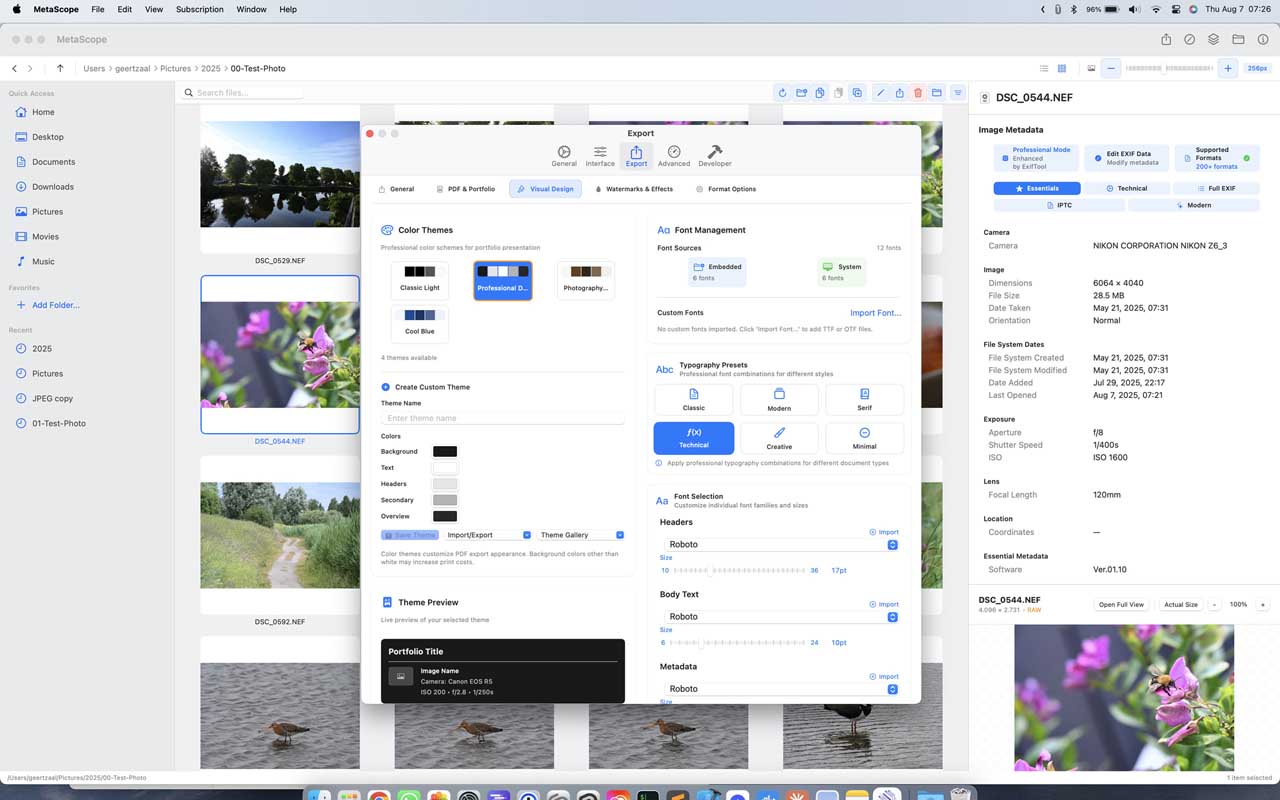Click the Import Font... link
The width and height of the screenshot is (1280, 800).
tap(875, 313)
